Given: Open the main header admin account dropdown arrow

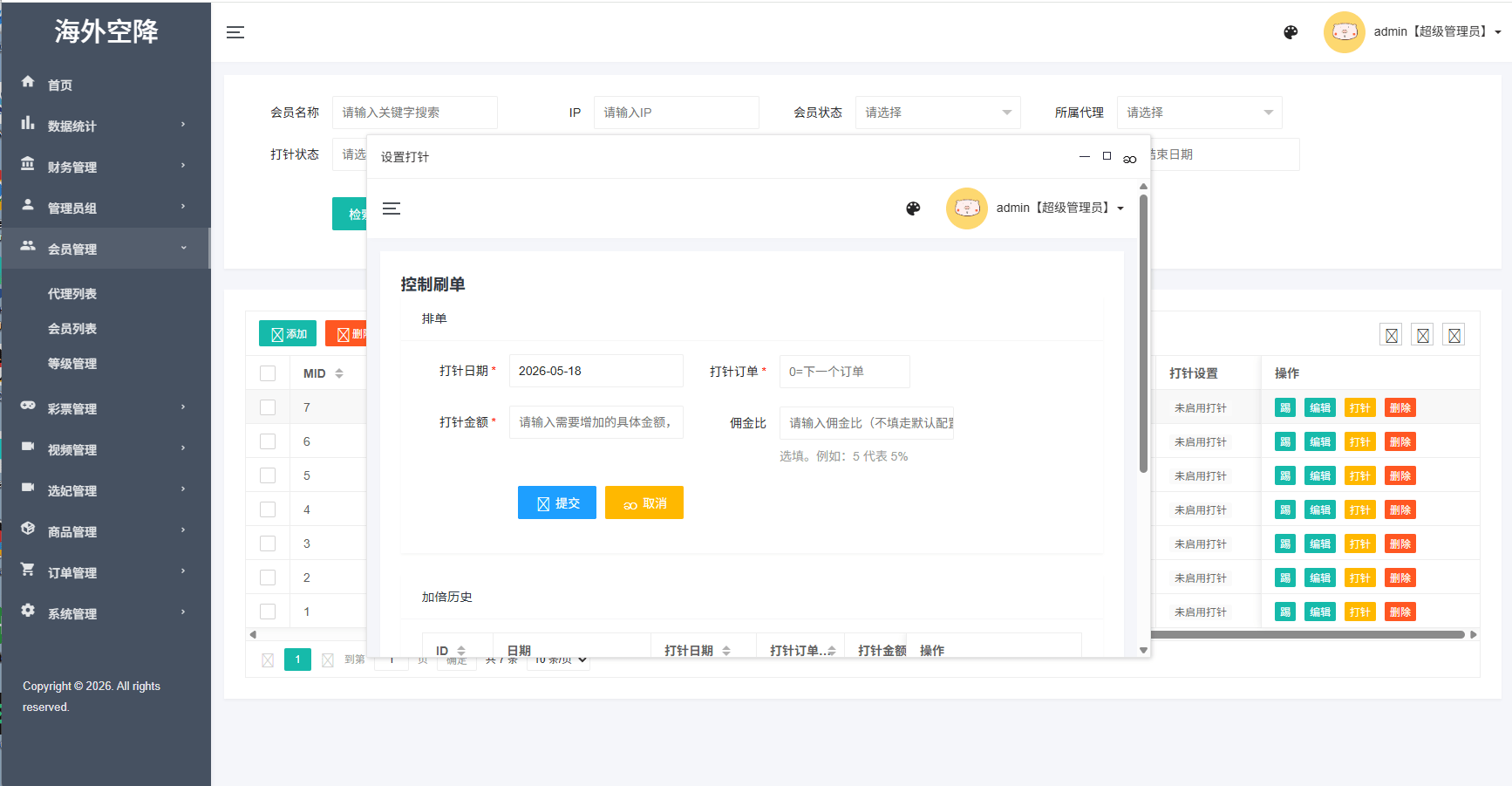Looking at the screenshot, I should click(1498, 32).
